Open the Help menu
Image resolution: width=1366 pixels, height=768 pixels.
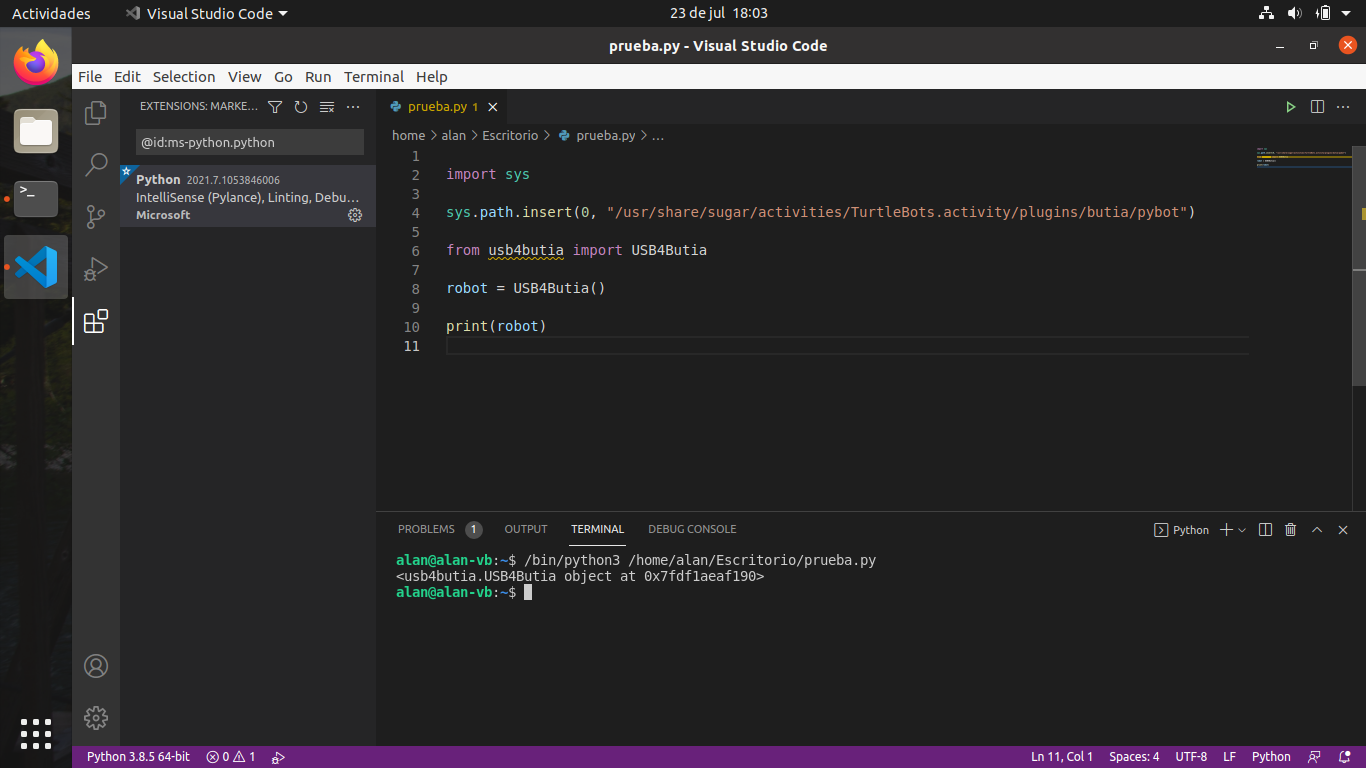click(x=432, y=77)
